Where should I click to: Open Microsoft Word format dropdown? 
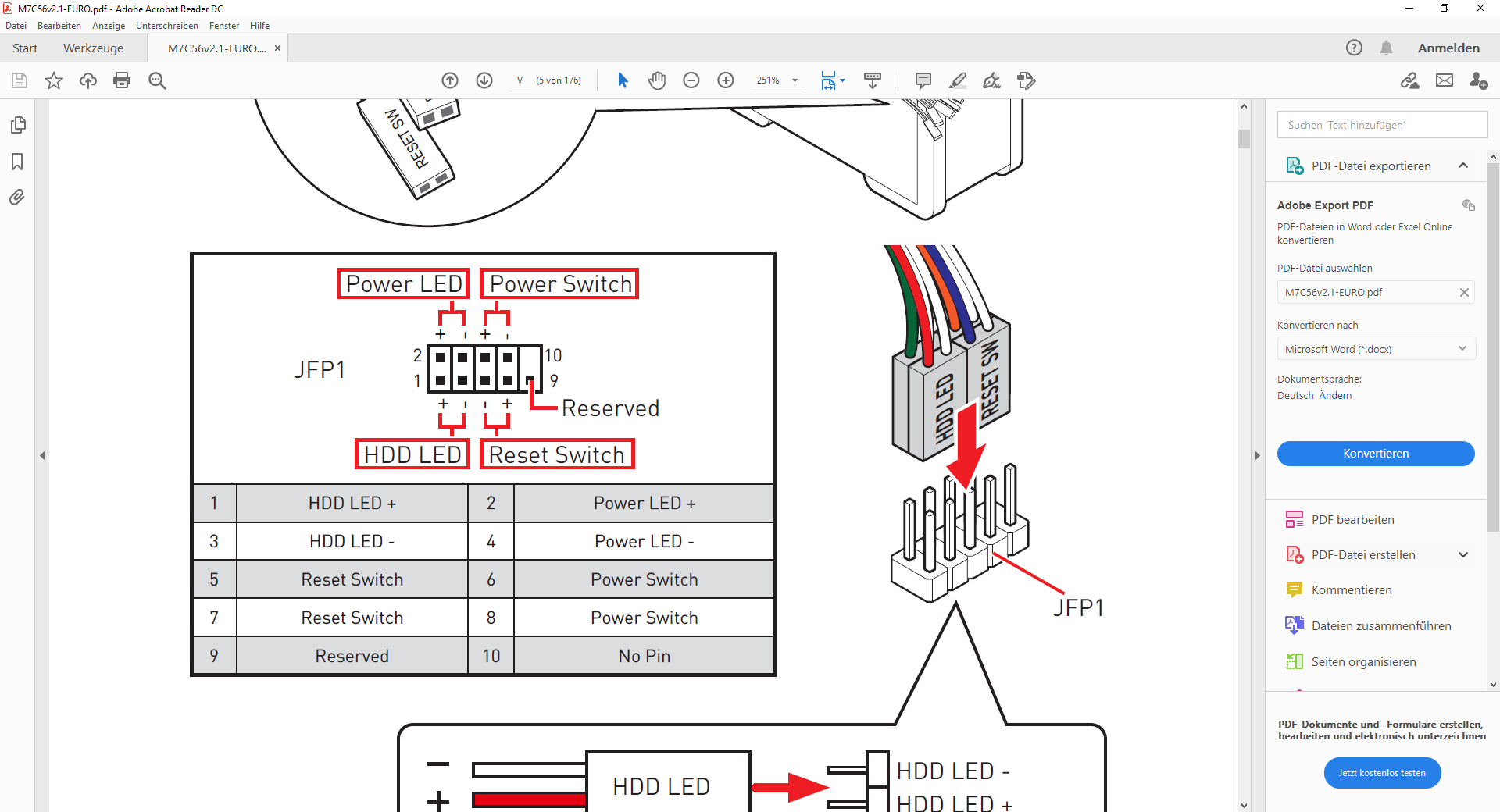pyautogui.click(x=1376, y=349)
